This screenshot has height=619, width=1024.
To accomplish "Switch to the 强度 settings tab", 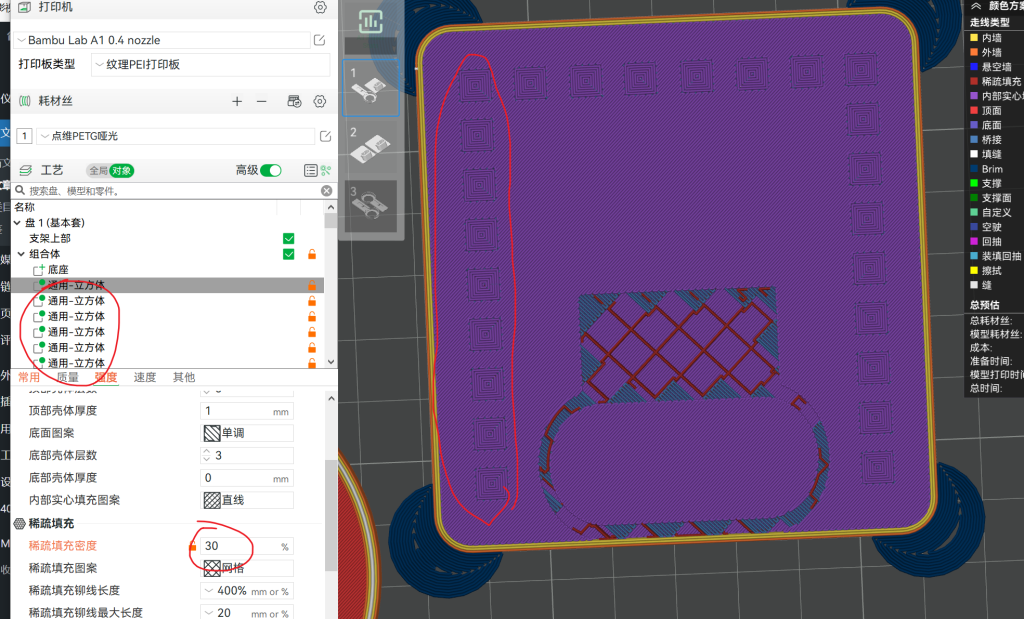I will (x=106, y=377).
